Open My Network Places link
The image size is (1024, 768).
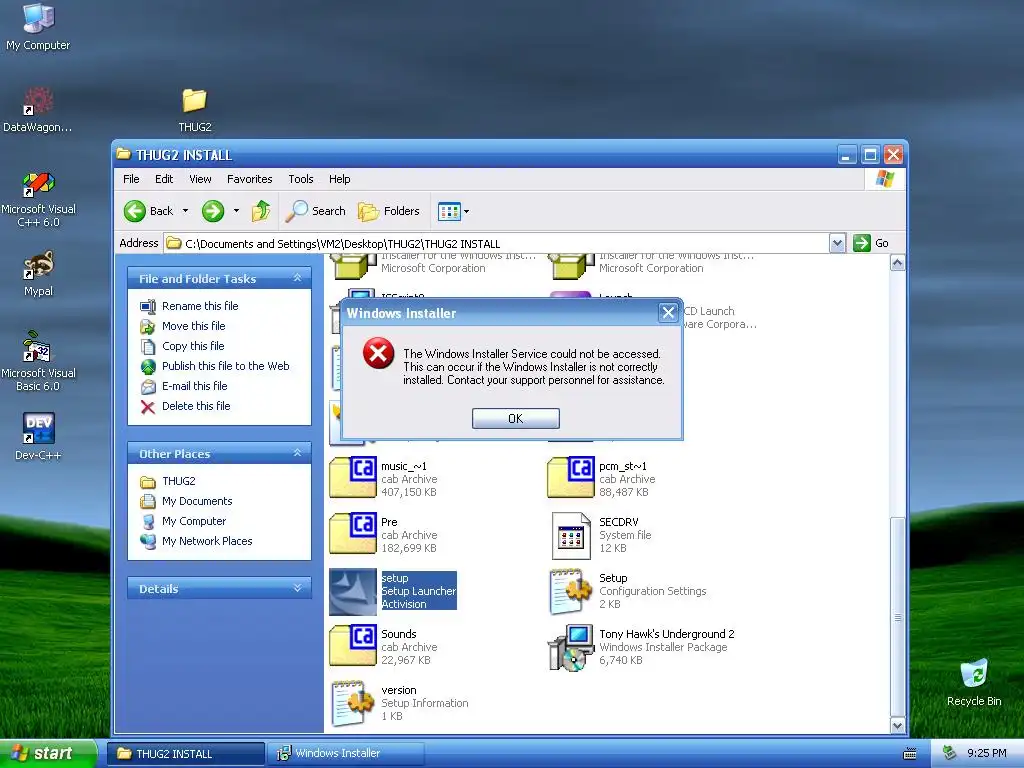tap(207, 541)
